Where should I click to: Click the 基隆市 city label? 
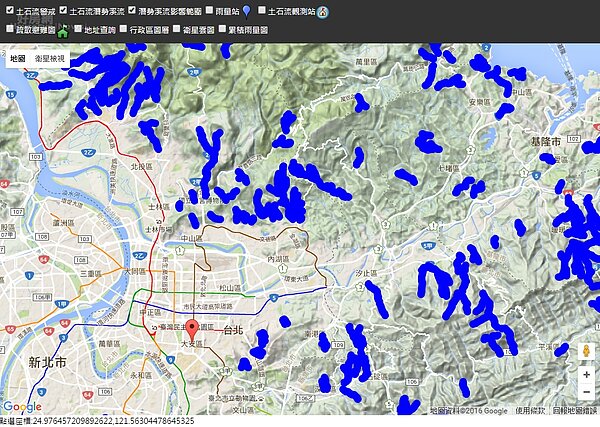tap(546, 142)
